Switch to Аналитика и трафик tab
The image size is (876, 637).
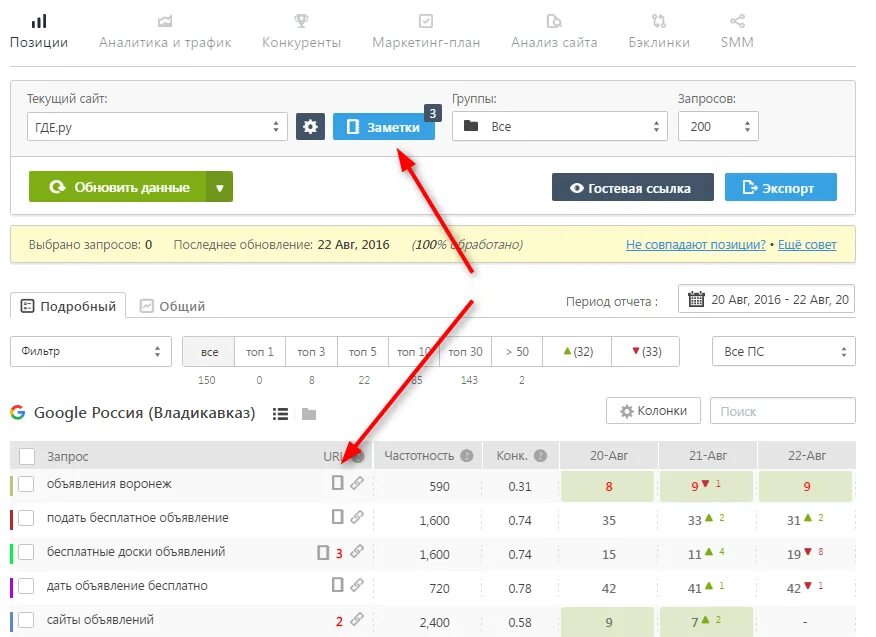(x=165, y=32)
